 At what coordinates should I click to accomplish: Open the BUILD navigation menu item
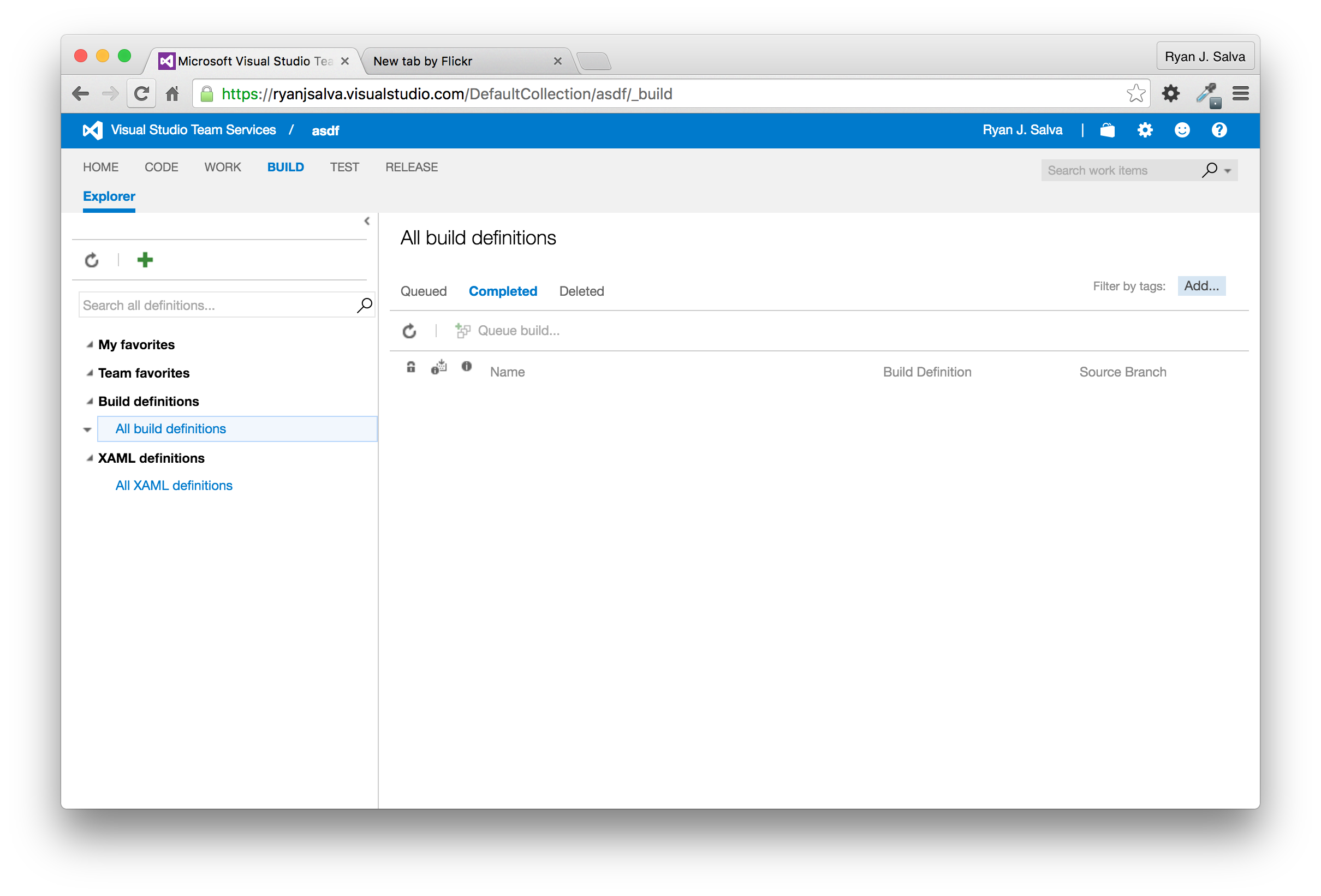coord(284,167)
